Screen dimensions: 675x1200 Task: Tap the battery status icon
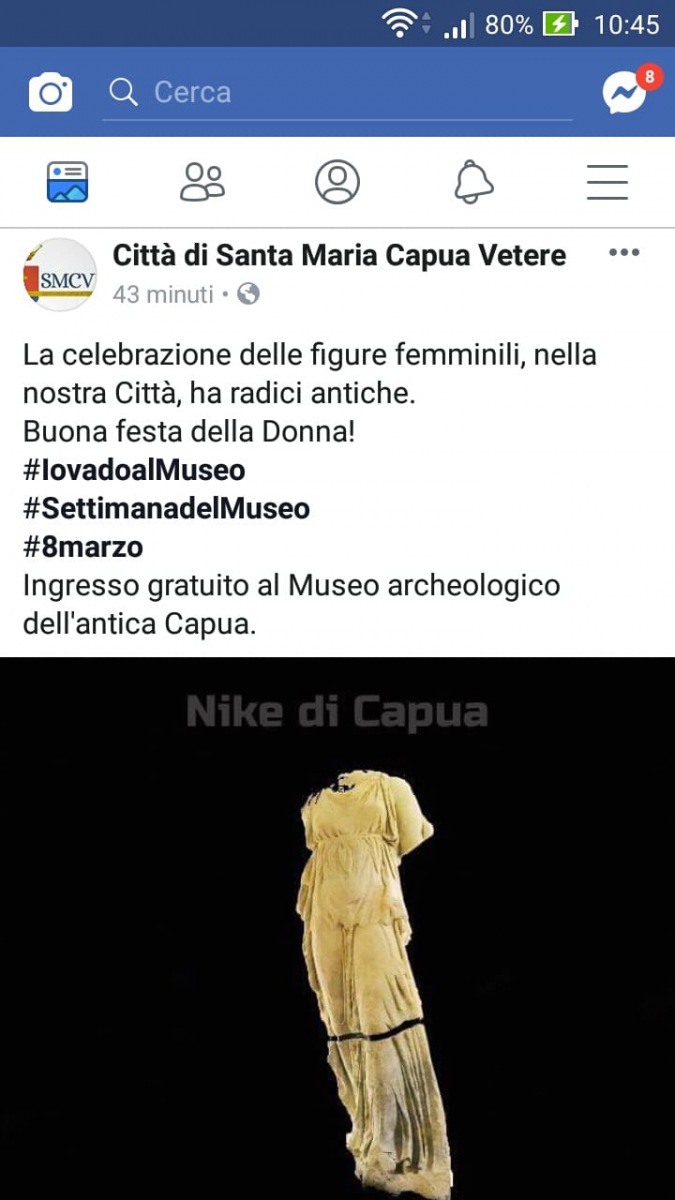[x=561, y=24]
